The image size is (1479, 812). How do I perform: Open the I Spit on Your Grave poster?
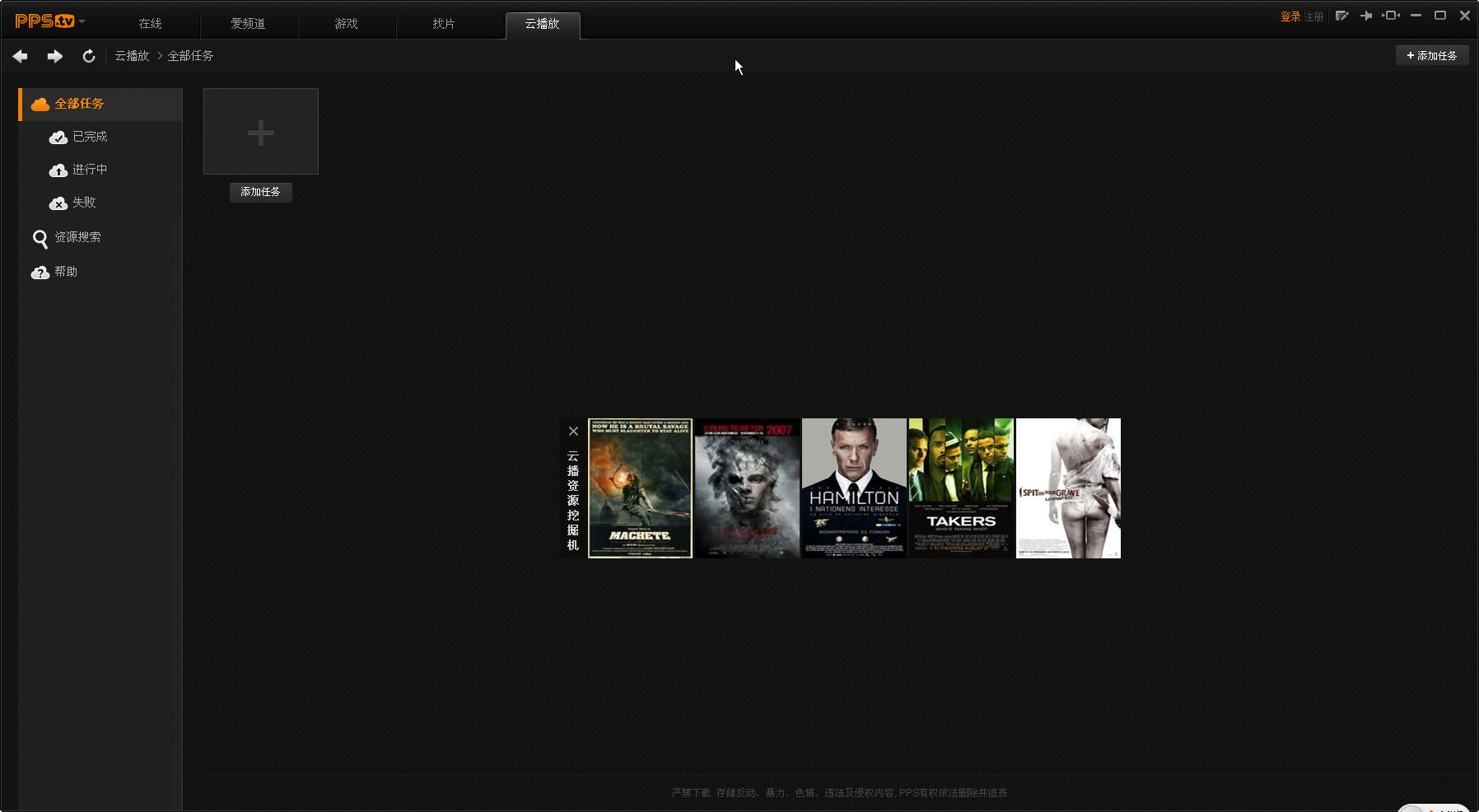(x=1068, y=488)
